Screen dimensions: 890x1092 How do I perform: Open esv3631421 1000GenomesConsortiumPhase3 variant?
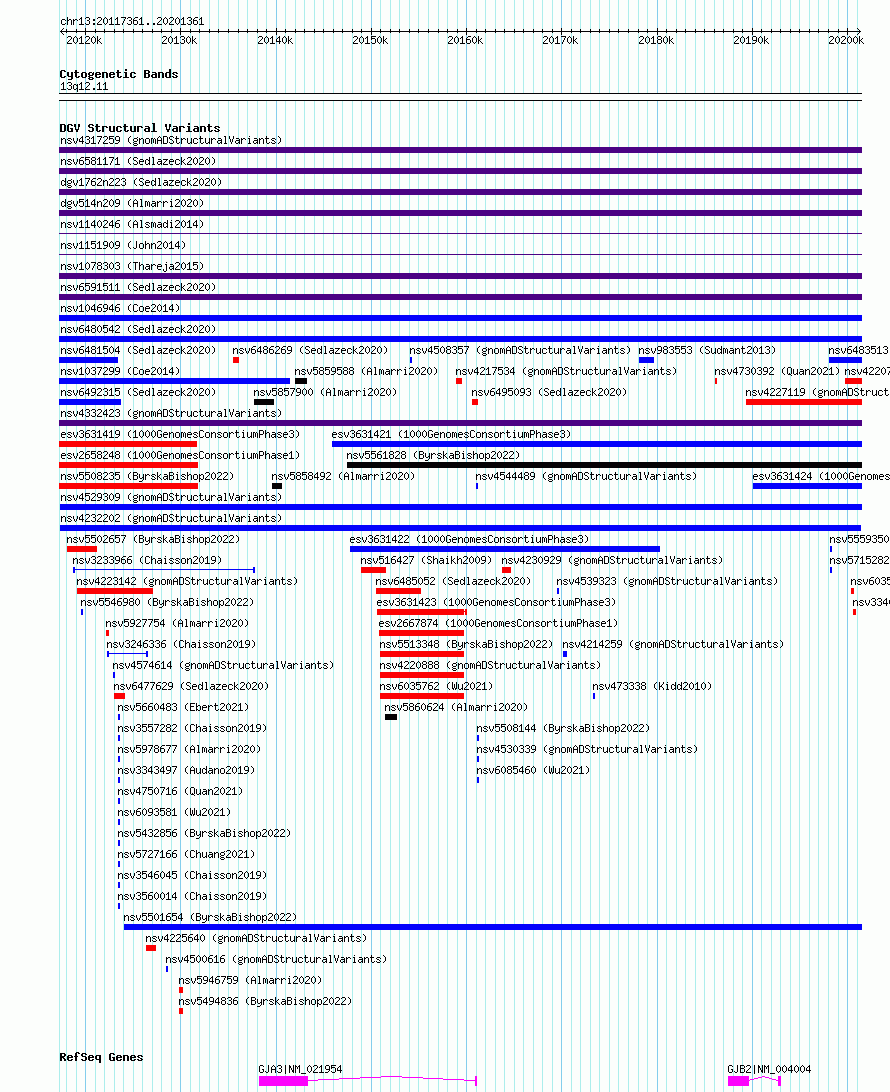pos(451,434)
